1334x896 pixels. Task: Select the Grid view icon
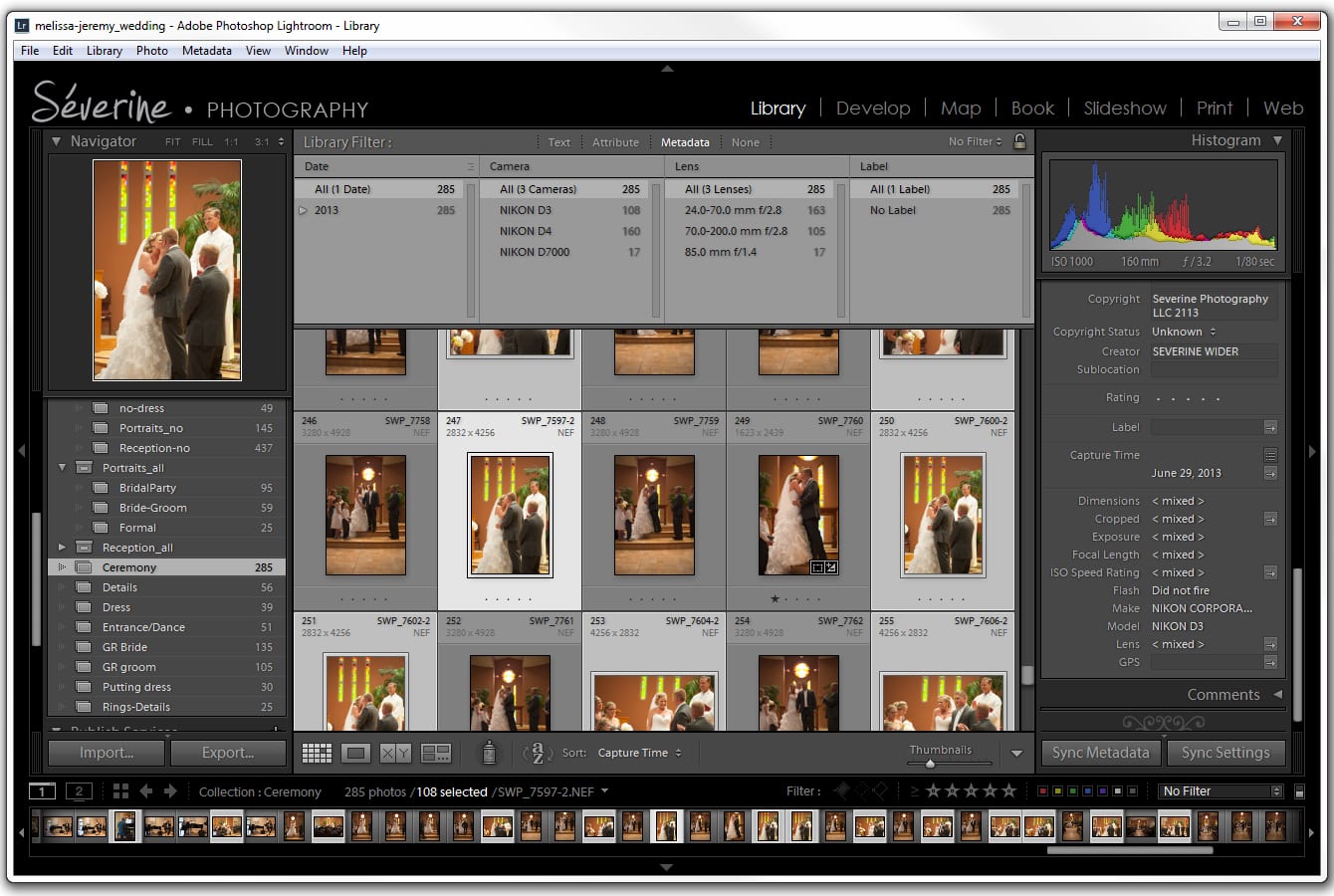click(x=317, y=753)
